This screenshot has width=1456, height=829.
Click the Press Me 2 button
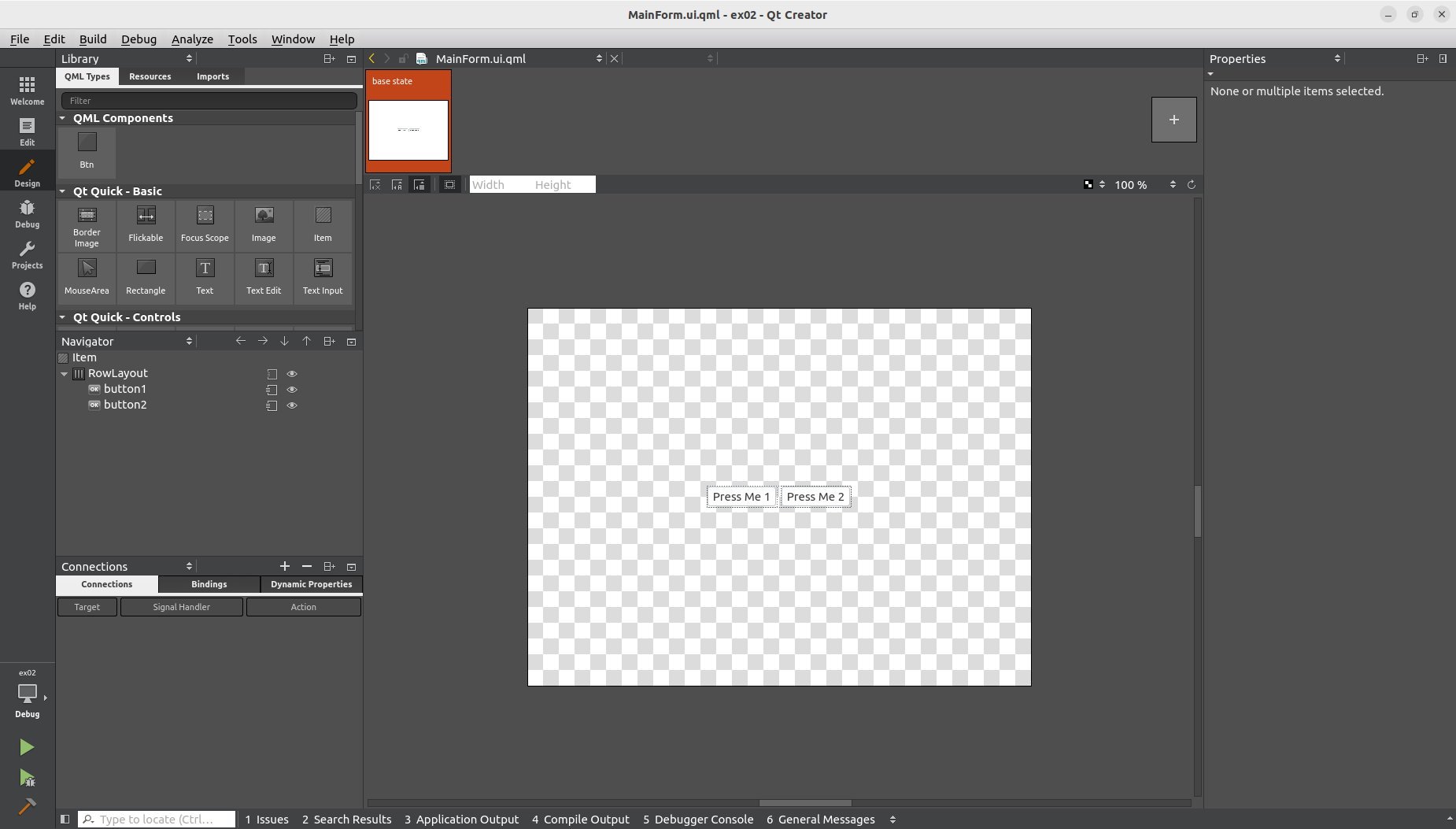pyautogui.click(x=815, y=497)
